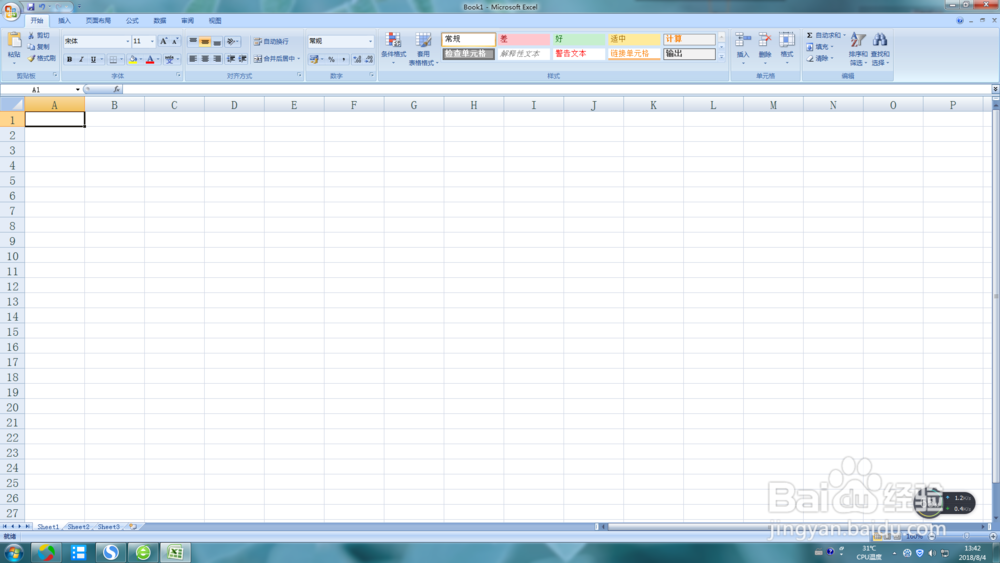Toggle bold formatting (B)
The width and height of the screenshot is (1000, 563).
point(70,59)
